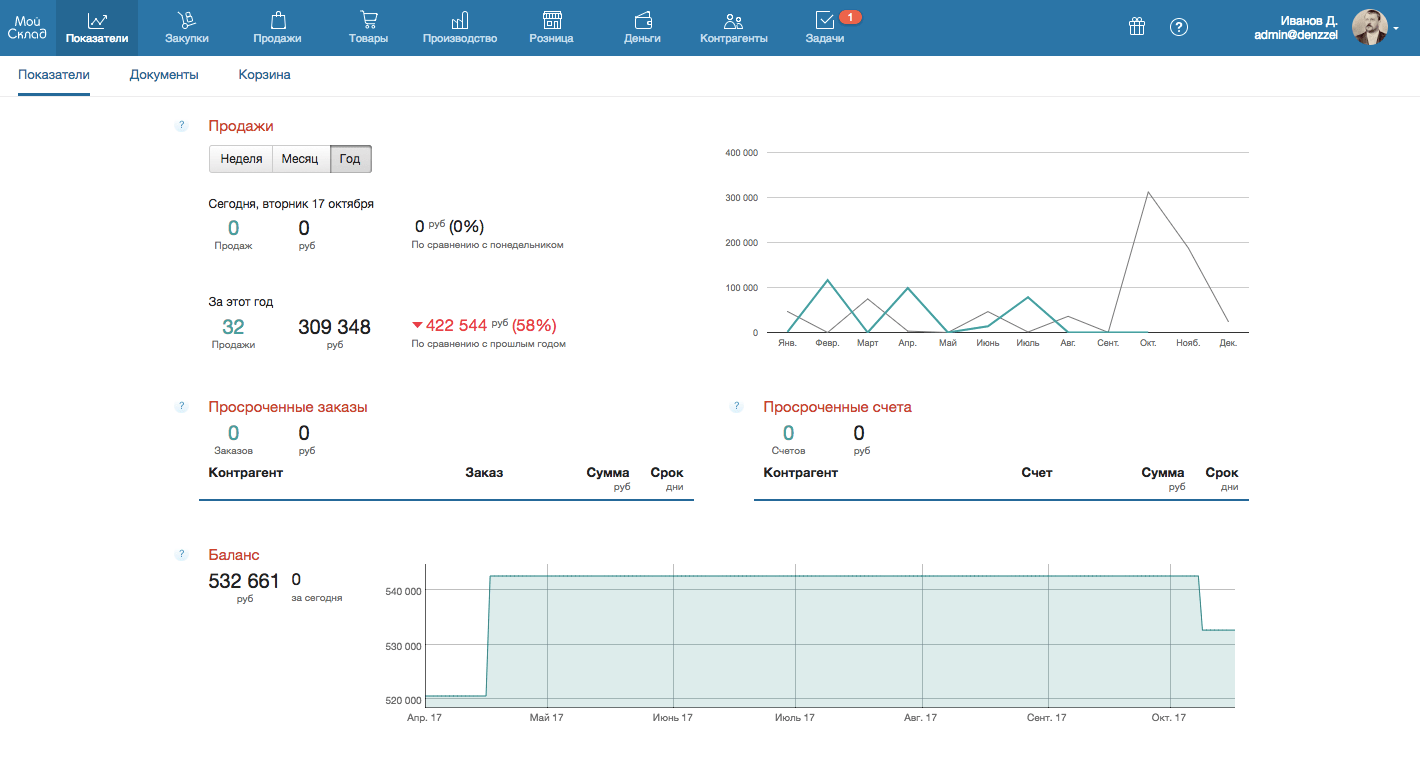
Task: Open the Закупки section
Action: coord(187,28)
